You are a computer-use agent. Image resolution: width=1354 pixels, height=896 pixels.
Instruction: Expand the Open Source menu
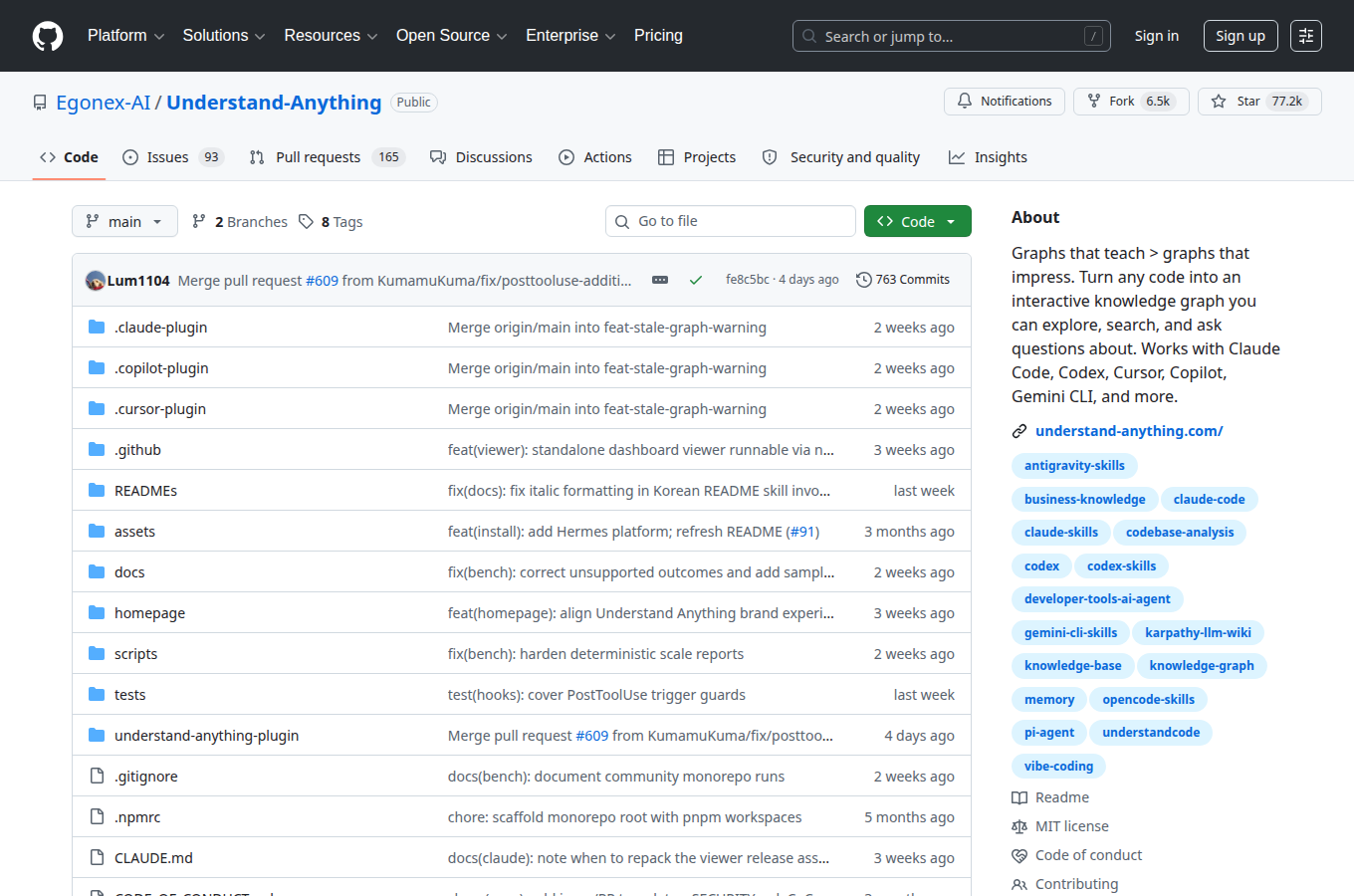452,36
